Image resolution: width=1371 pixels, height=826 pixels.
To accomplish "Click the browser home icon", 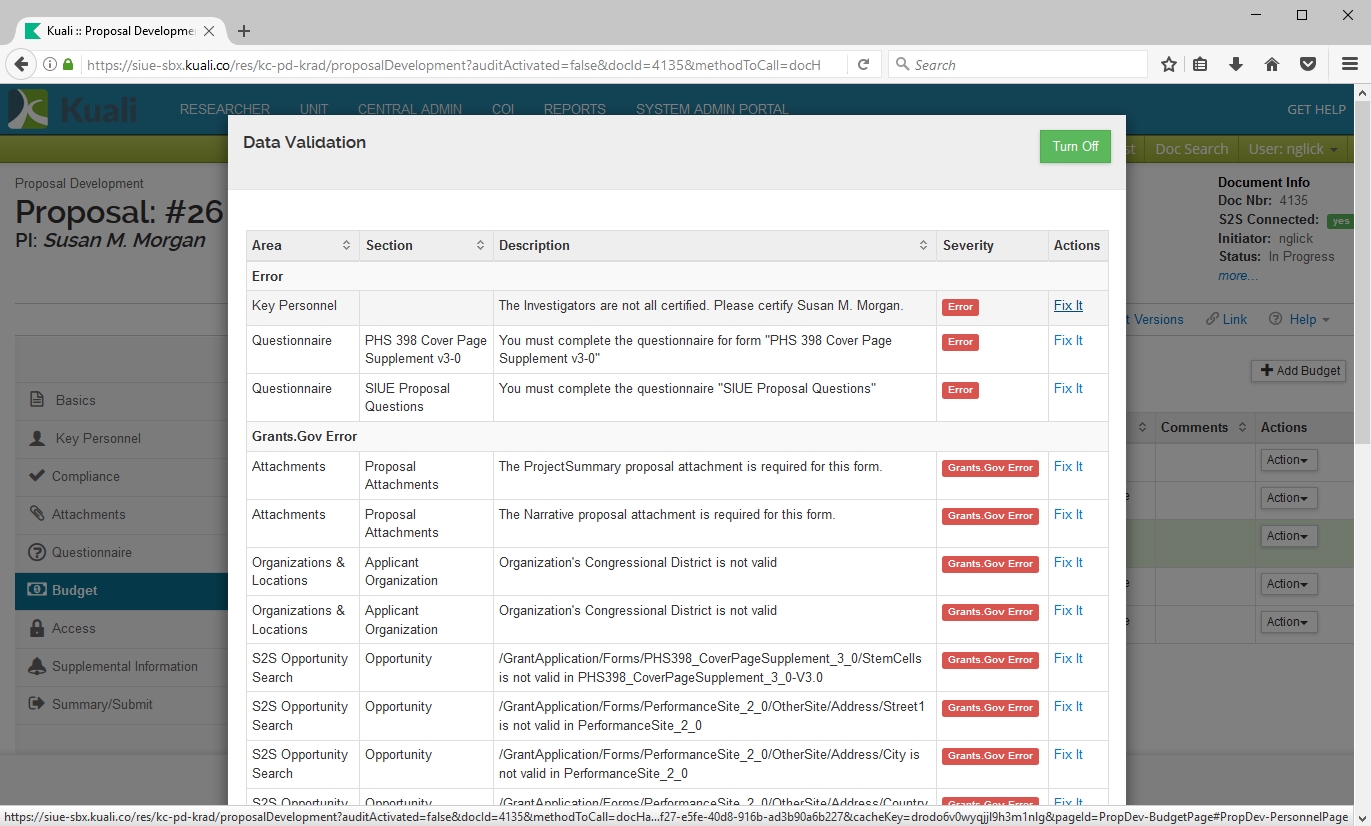I will pyautogui.click(x=1272, y=65).
